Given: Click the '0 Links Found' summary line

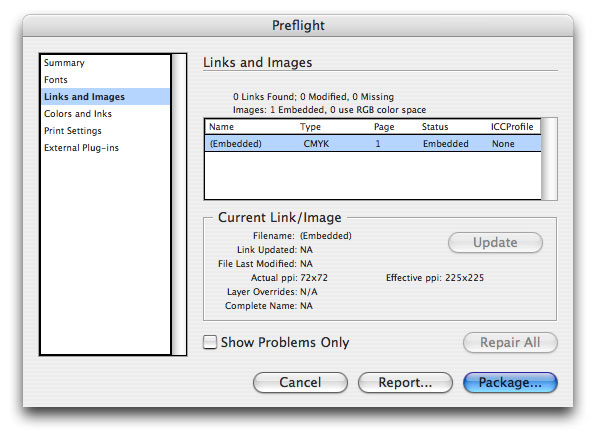Looking at the screenshot, I should coord(313,96).
